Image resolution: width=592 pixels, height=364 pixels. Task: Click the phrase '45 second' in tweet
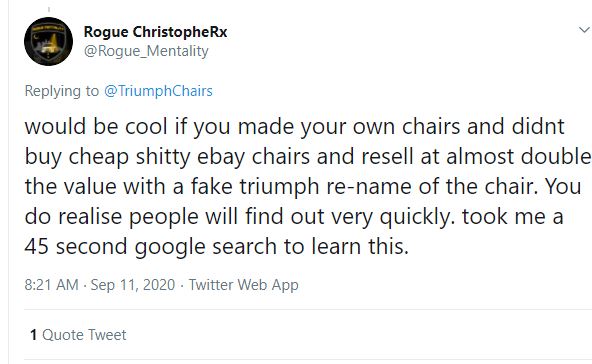tap(76, 247)
